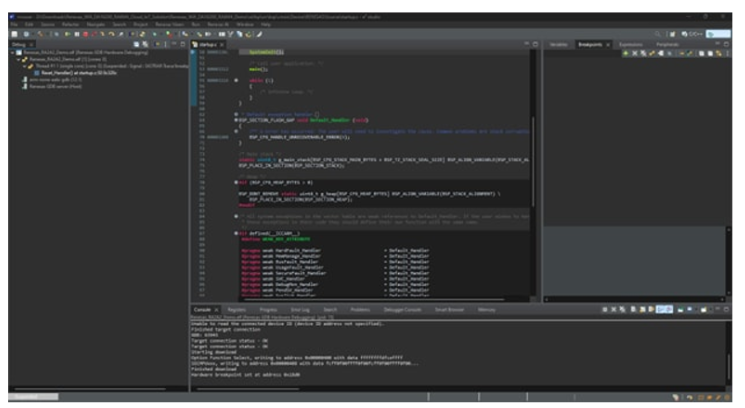Suspend execution with the pause icon
The width and height of the screenshot is (745, 408).
77,34
